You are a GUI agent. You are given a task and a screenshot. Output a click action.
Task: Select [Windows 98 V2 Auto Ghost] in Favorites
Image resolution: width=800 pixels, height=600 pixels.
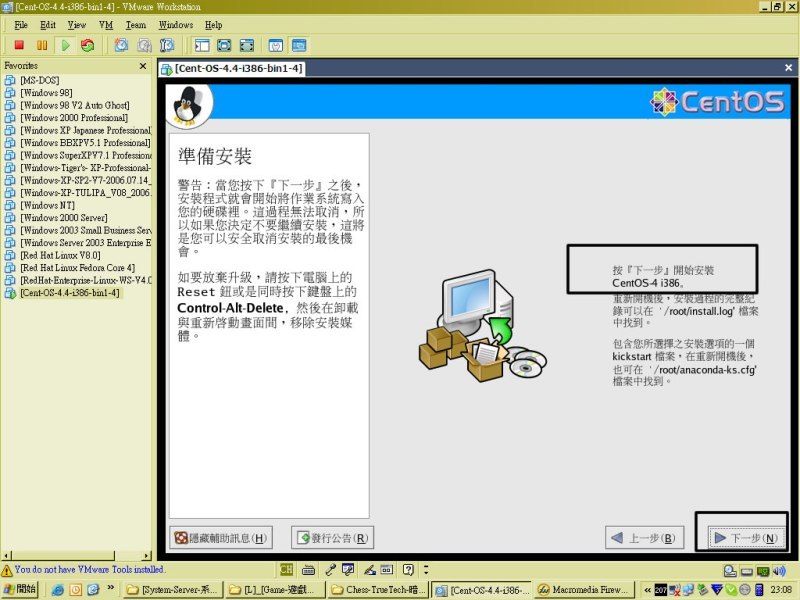[74, 105]
